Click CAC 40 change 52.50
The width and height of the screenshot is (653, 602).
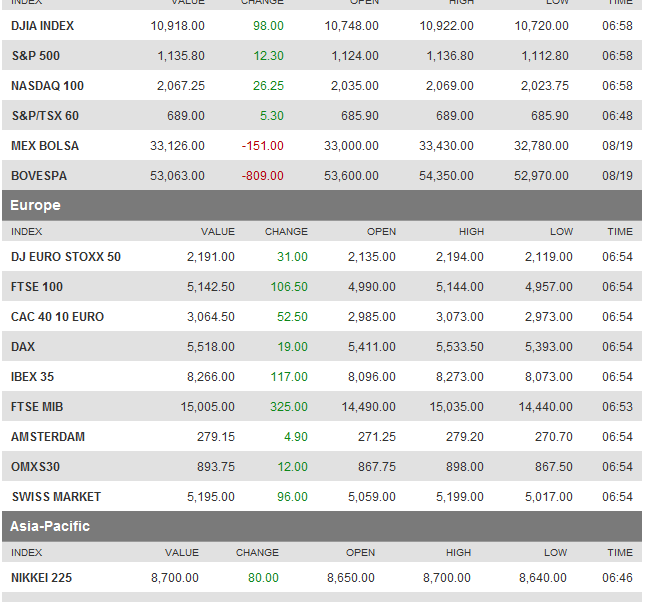(x=292, y=317)
